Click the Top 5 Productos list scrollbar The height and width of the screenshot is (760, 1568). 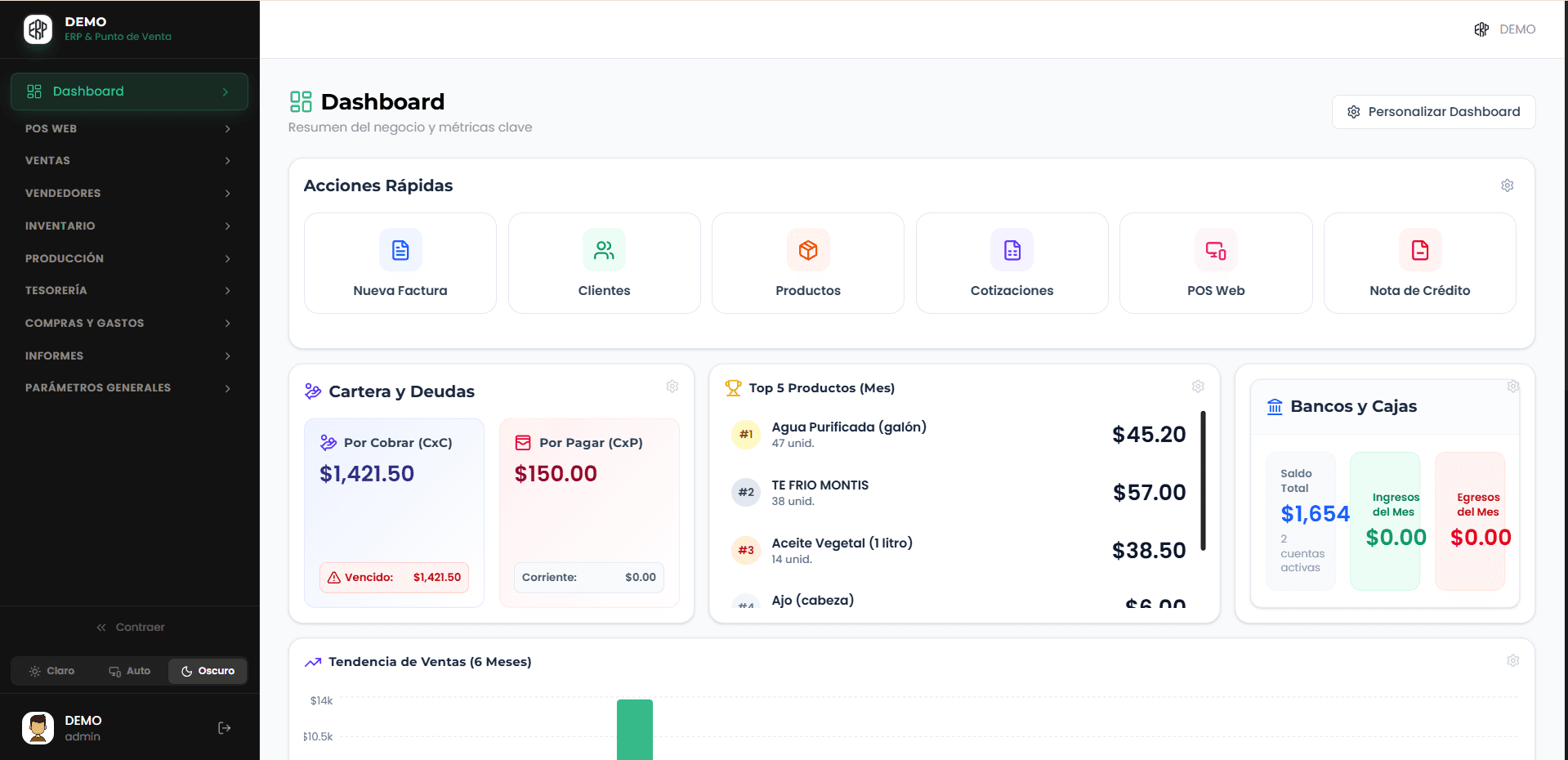(x=1204, y=481)
